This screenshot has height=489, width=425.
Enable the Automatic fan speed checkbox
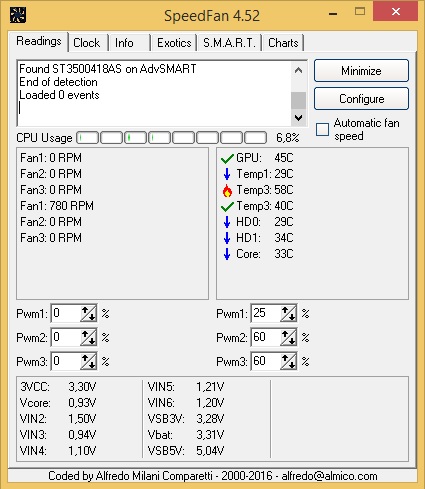tap(322, 129)
